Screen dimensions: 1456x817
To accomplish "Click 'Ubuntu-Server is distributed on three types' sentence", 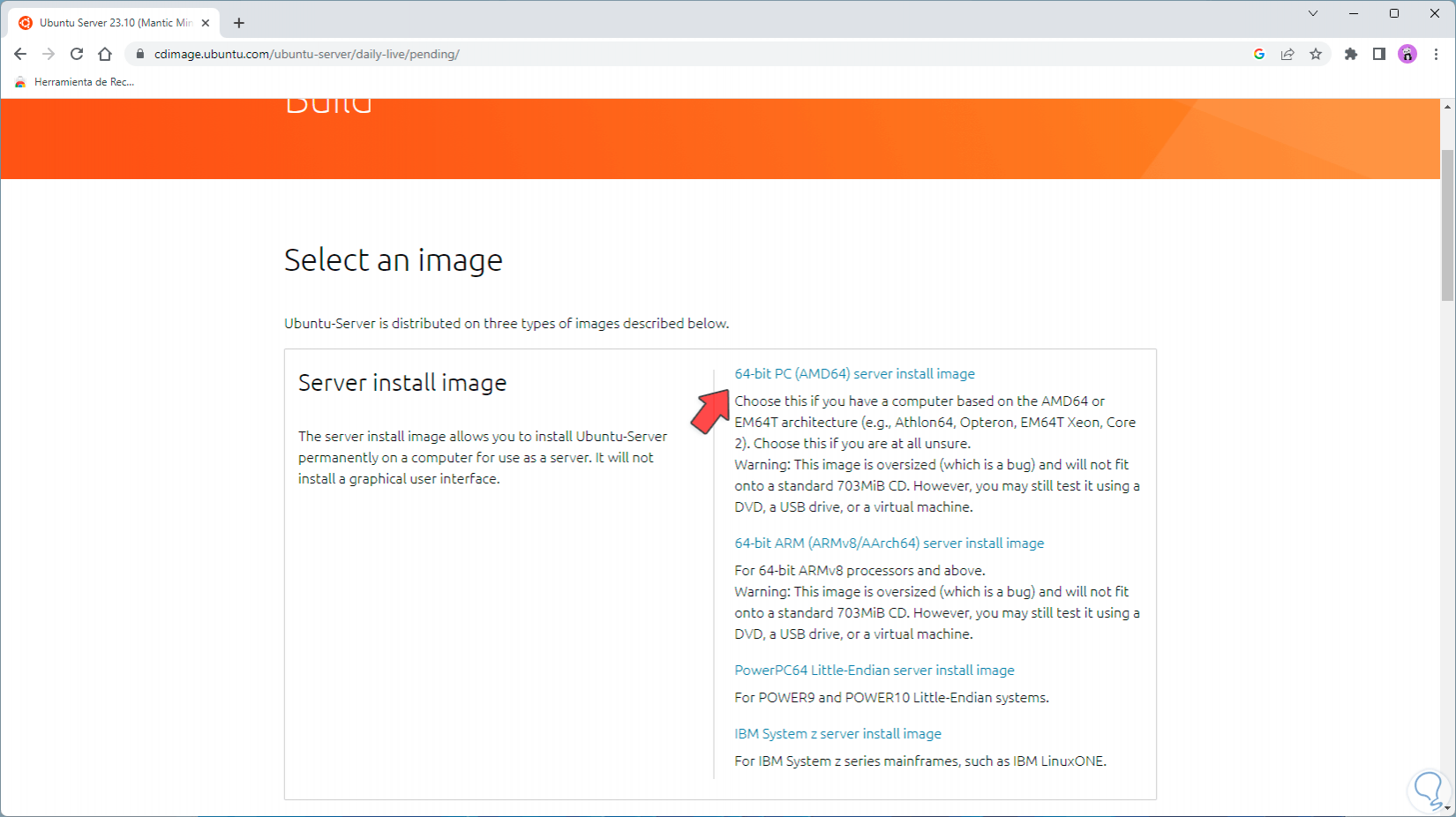I will (x=507, y=324).
